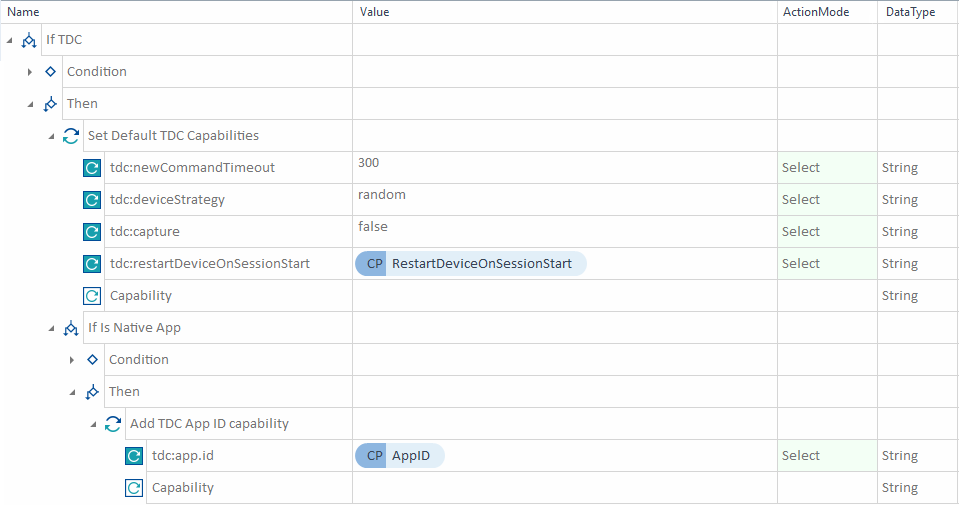Select the Then item under If Is Native App
The image size is (959, 505).
point(124,392)
